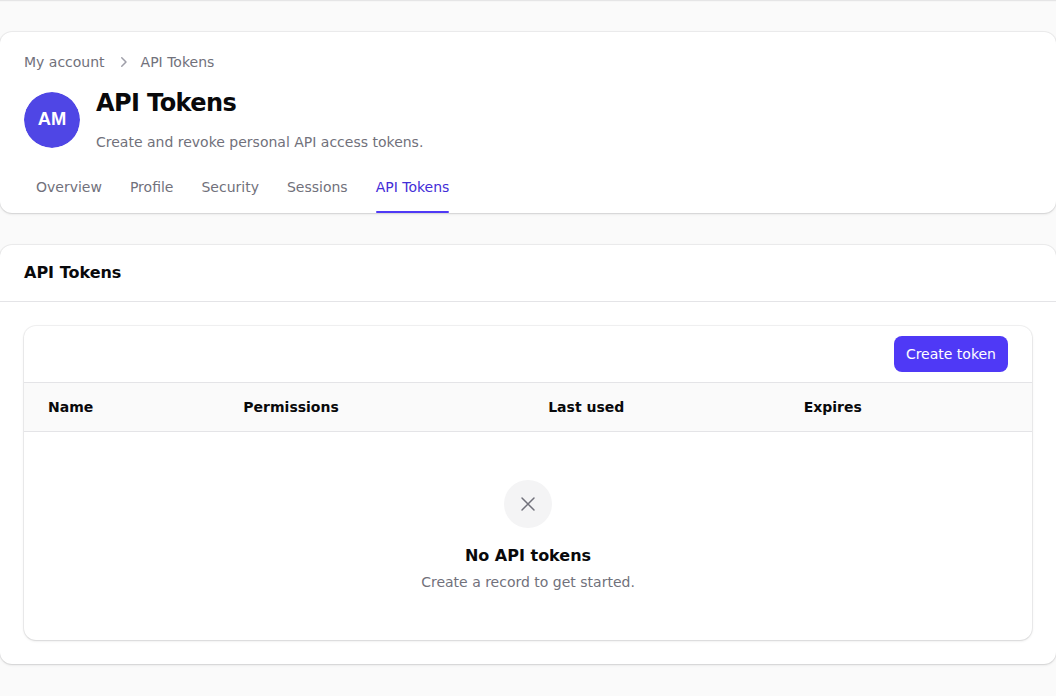The image size is (1056, 696).
Task: Click 'Create and revoke personal API access tokens.' description
Action: pos(259,142)
